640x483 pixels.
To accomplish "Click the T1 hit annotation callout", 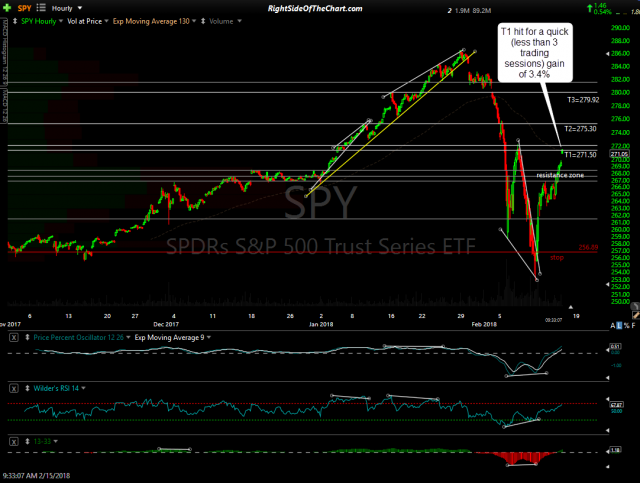I will point(535,52).
